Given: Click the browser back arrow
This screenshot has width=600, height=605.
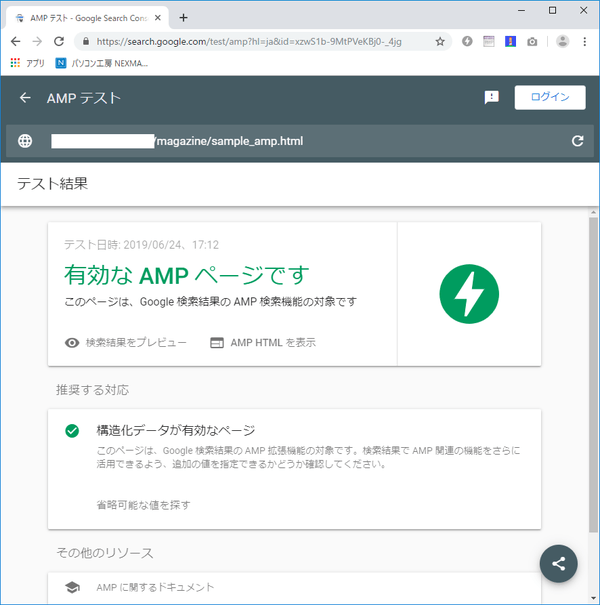Looking at the screenshot, I should coord(15,41).
